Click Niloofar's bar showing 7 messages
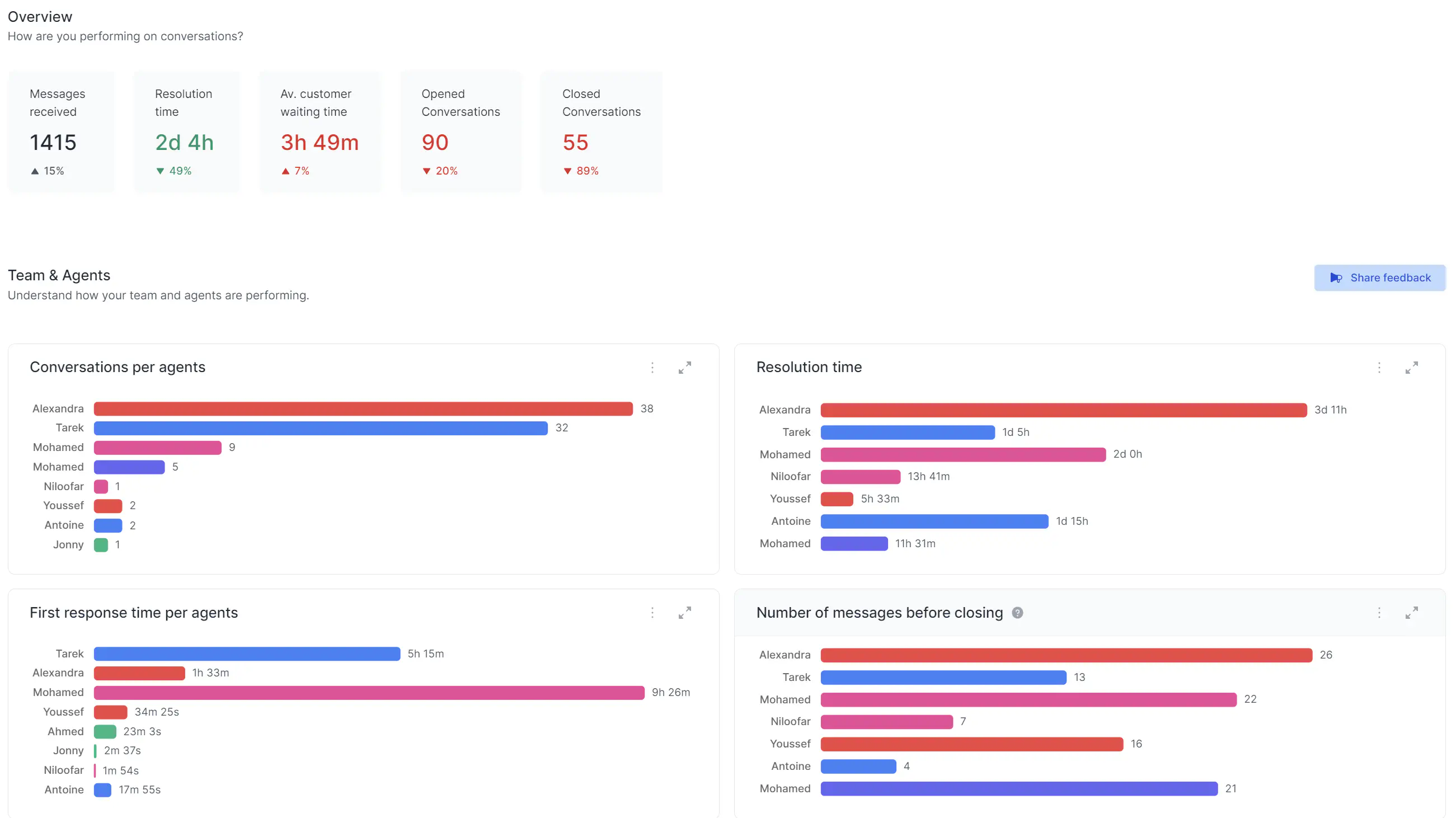This screenshot has width=1456, height=818. click(887, 722)
